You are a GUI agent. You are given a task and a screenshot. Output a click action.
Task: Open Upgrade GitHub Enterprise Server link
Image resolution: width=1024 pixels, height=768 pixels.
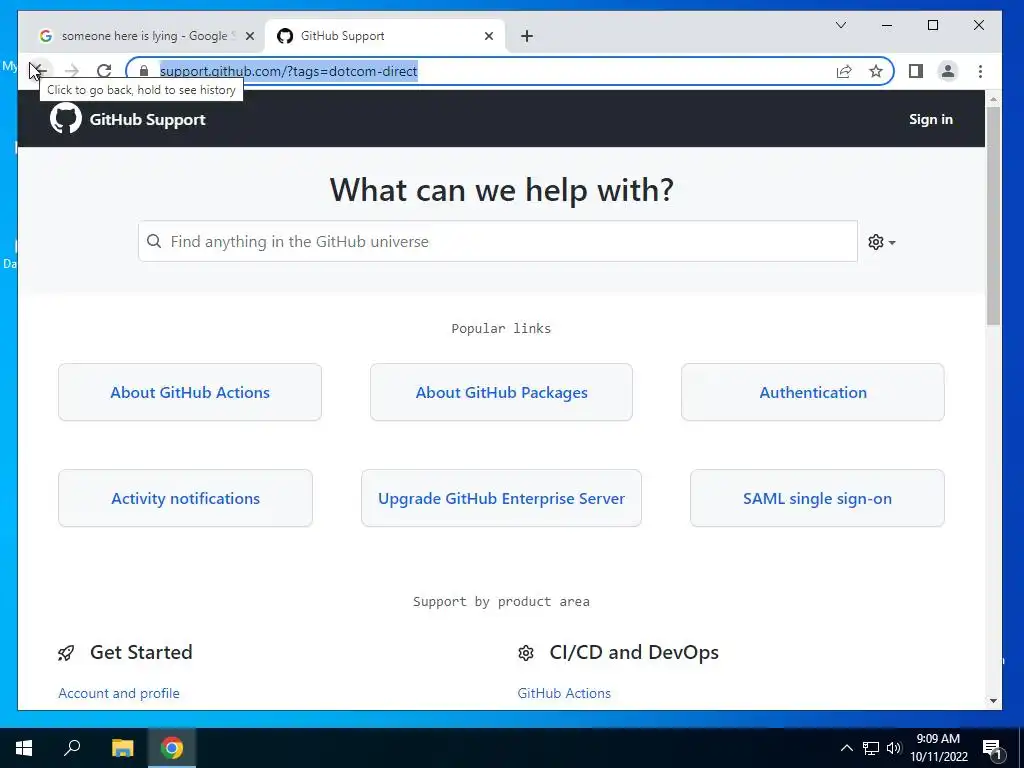tap(502, 498)
